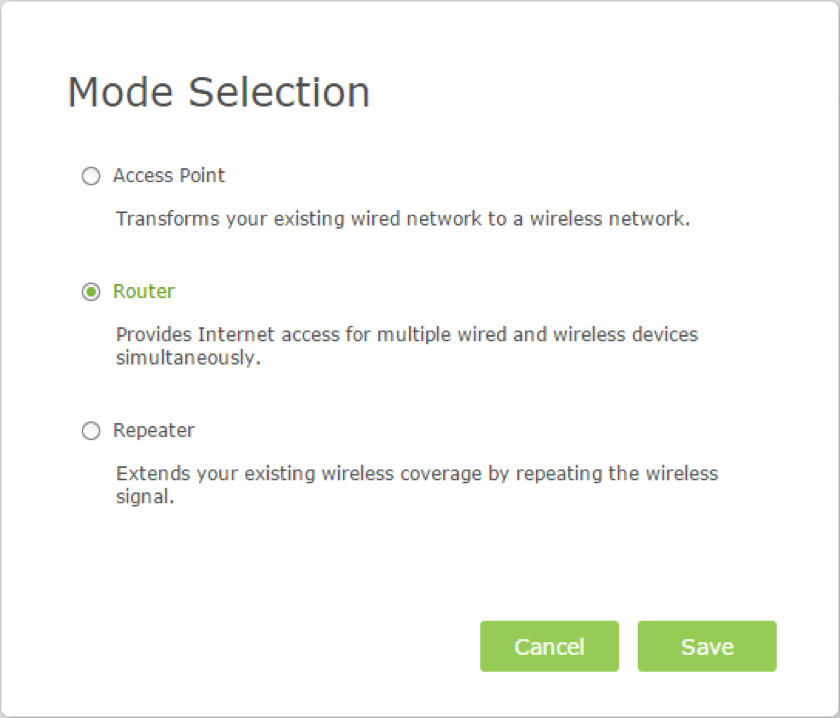Click the green Router label
840x718 pixels.
[144, 292]
